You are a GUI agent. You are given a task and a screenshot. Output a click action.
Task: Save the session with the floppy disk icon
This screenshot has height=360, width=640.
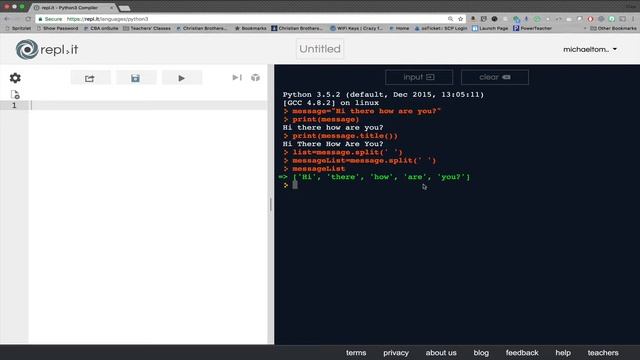pyautogui.click(x=136, y=78)
